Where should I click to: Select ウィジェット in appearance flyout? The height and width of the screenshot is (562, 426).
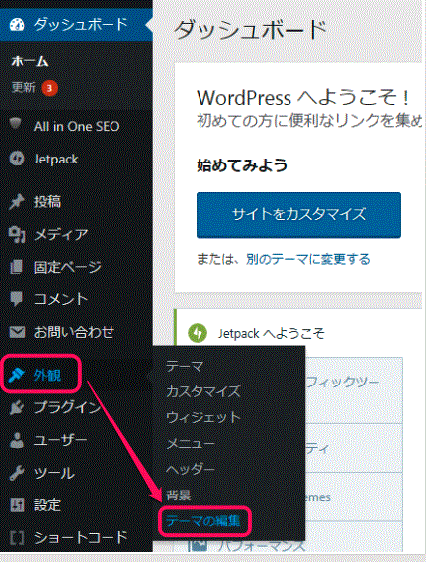pos(203,418)
